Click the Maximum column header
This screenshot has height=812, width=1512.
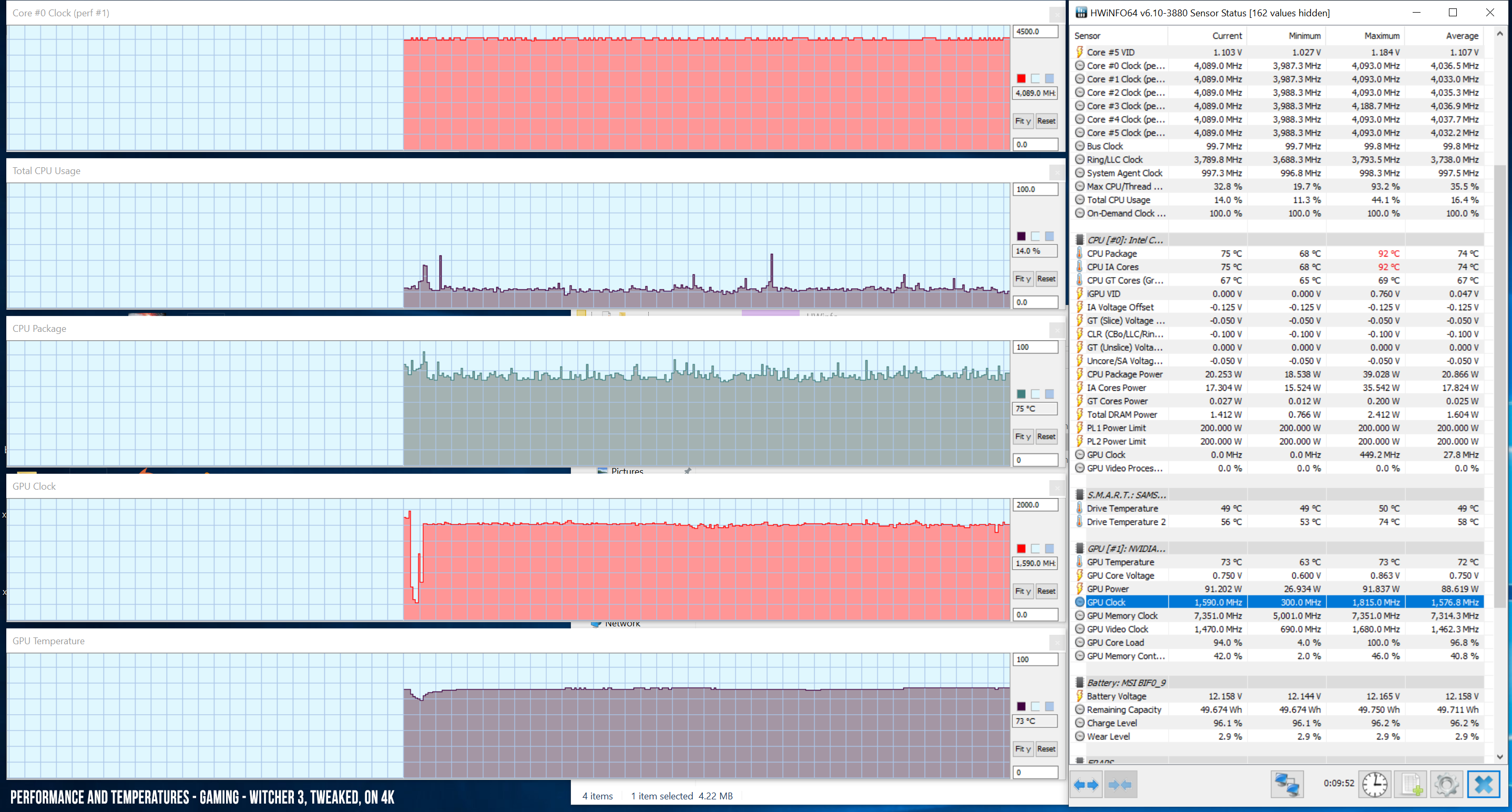tap(1364, 35)
